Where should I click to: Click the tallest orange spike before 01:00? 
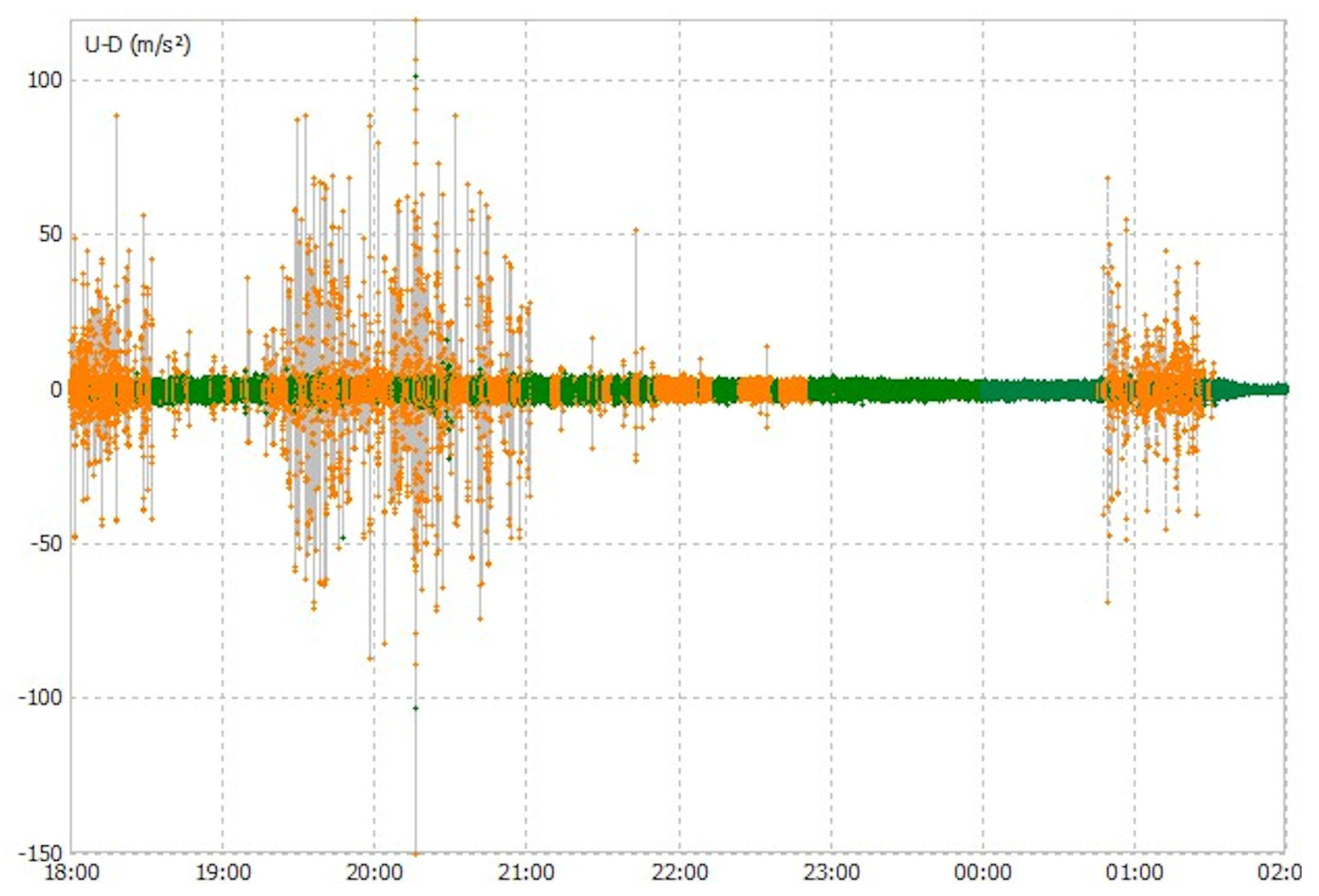[1107, 179]
